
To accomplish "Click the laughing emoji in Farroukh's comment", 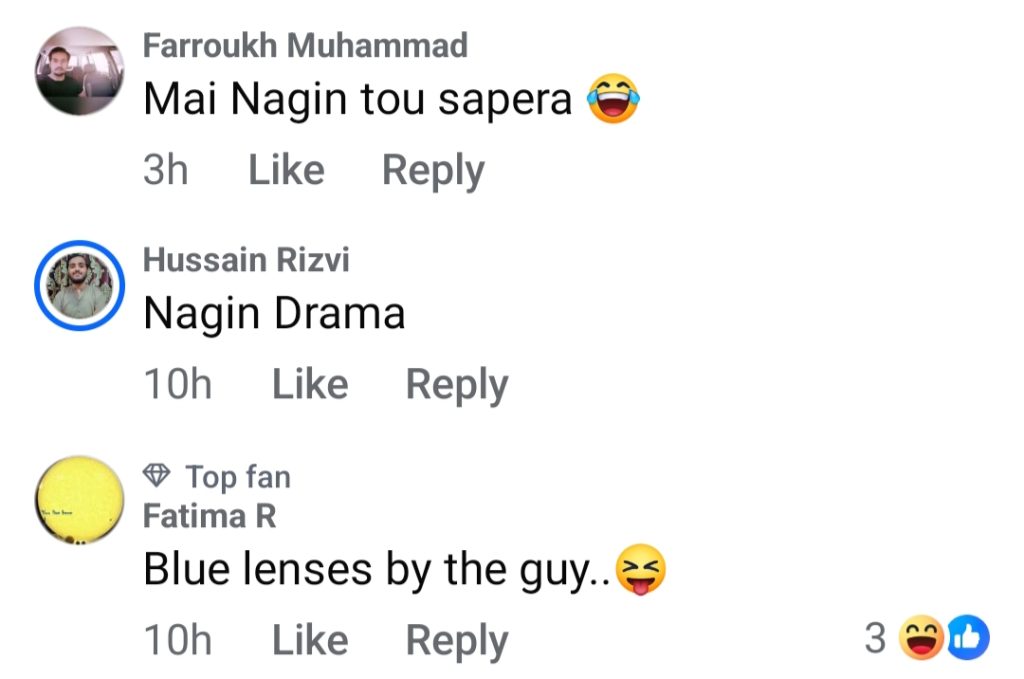I will [x=613, y=99].
